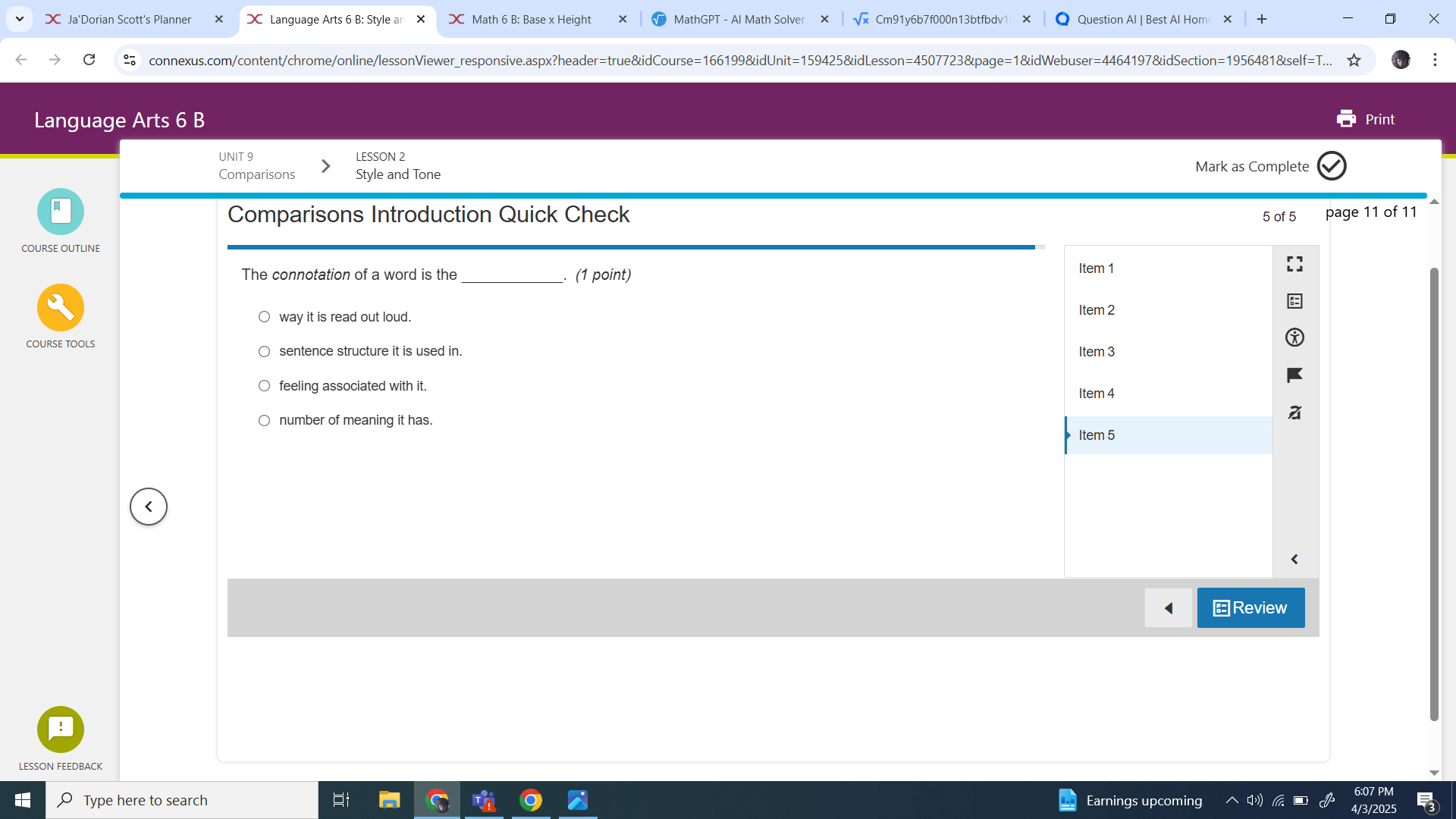This screenshot has height=819, width=1456.
Task: Open the tab search dropdown
Action: (20, 20)
